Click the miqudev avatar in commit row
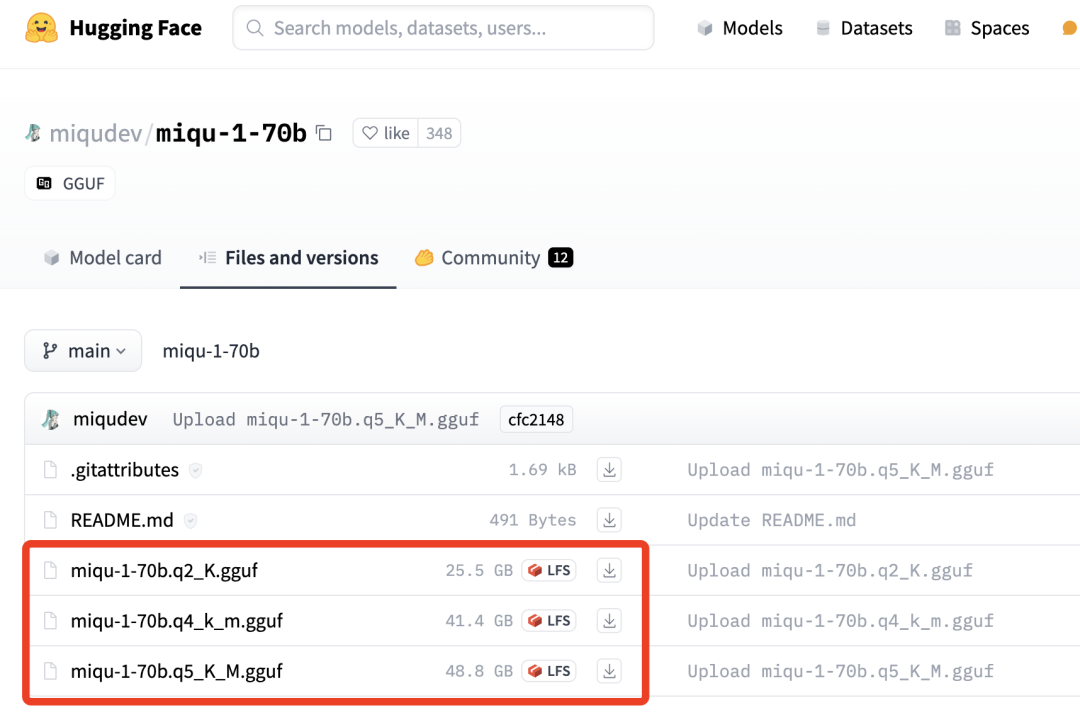 tap(51, 419)
